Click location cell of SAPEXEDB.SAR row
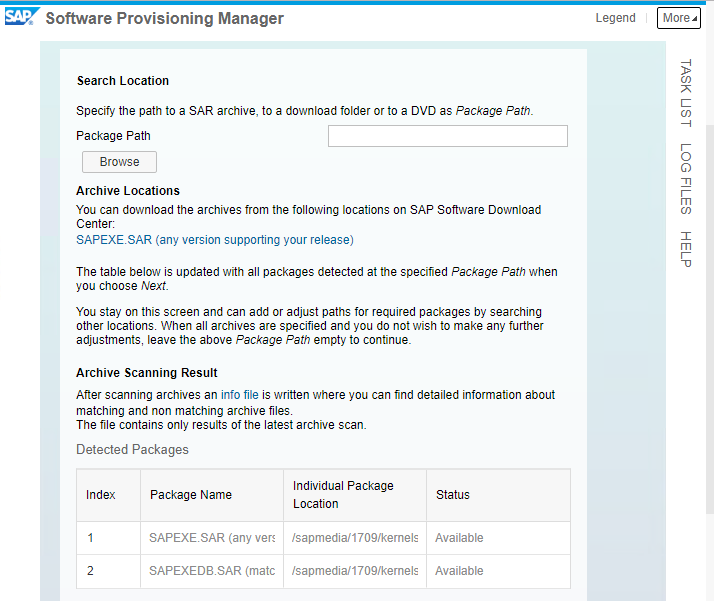The image size is (714, 601). coord(355,571)
